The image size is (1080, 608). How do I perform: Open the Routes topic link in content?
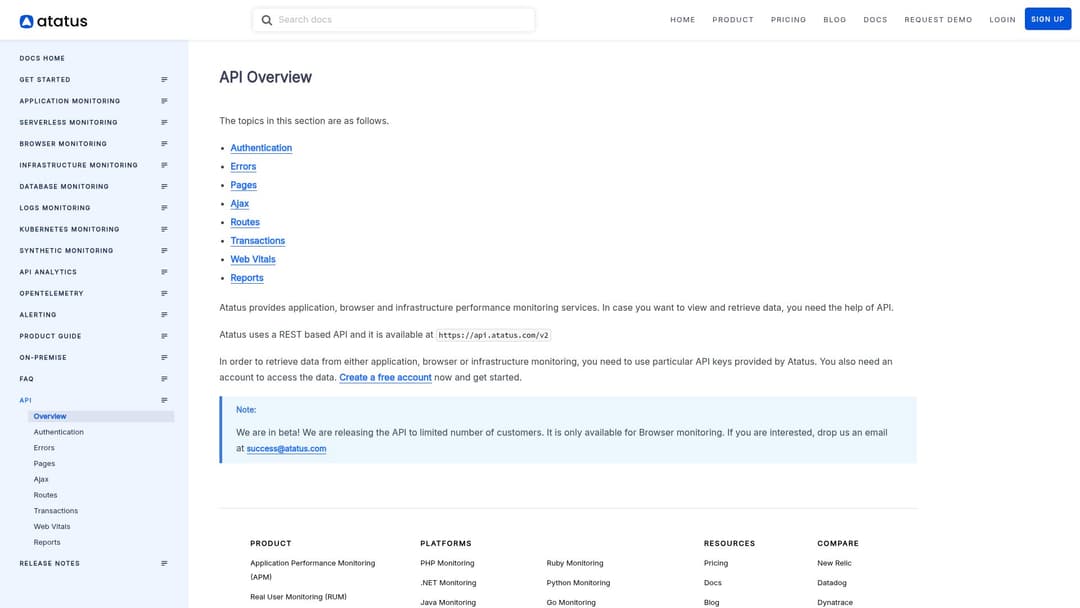point(245,222)
